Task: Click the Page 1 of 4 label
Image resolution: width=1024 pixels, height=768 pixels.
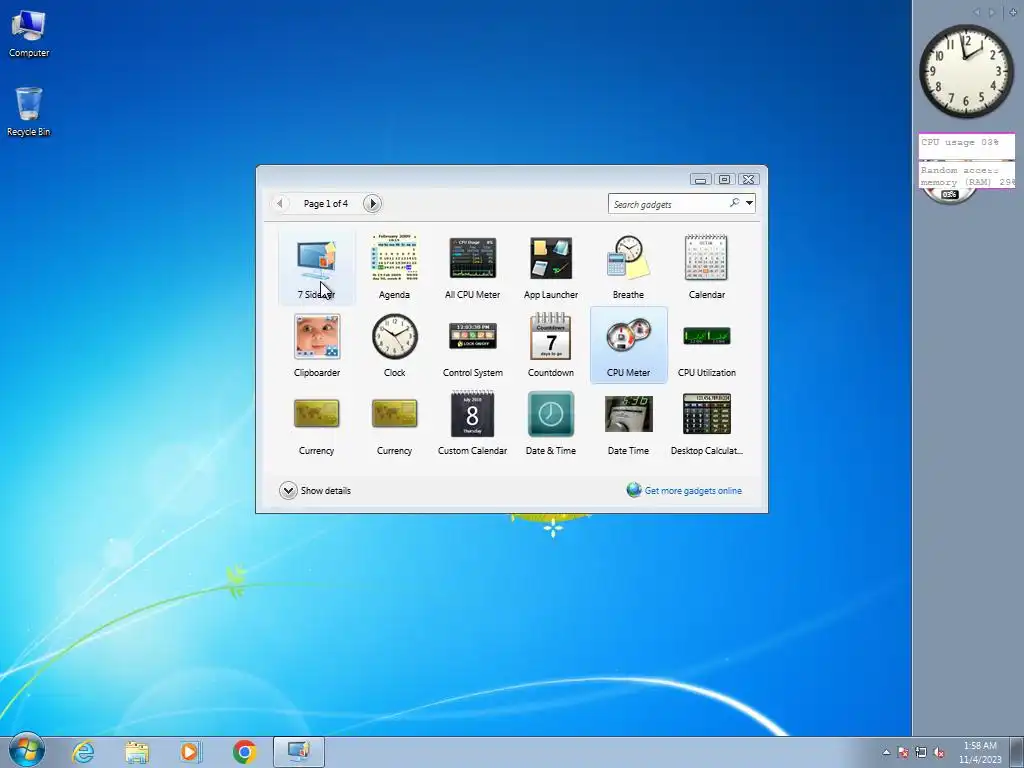Action: pos(326,204)
